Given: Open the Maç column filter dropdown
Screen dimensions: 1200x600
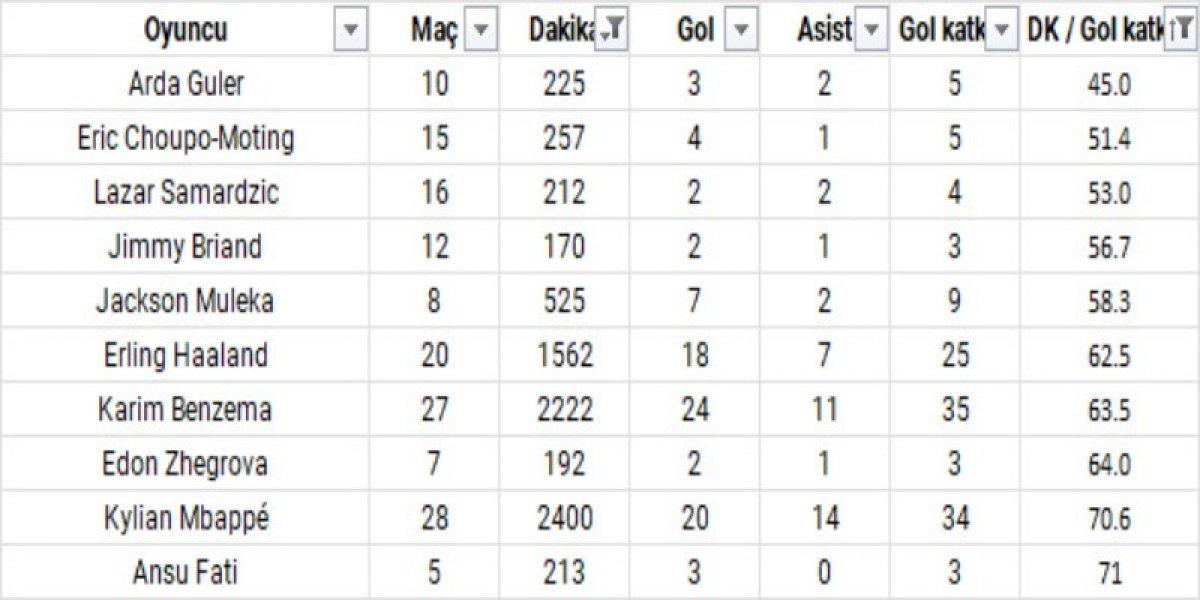Looking at the screenshot, I should tap(481, 31).
